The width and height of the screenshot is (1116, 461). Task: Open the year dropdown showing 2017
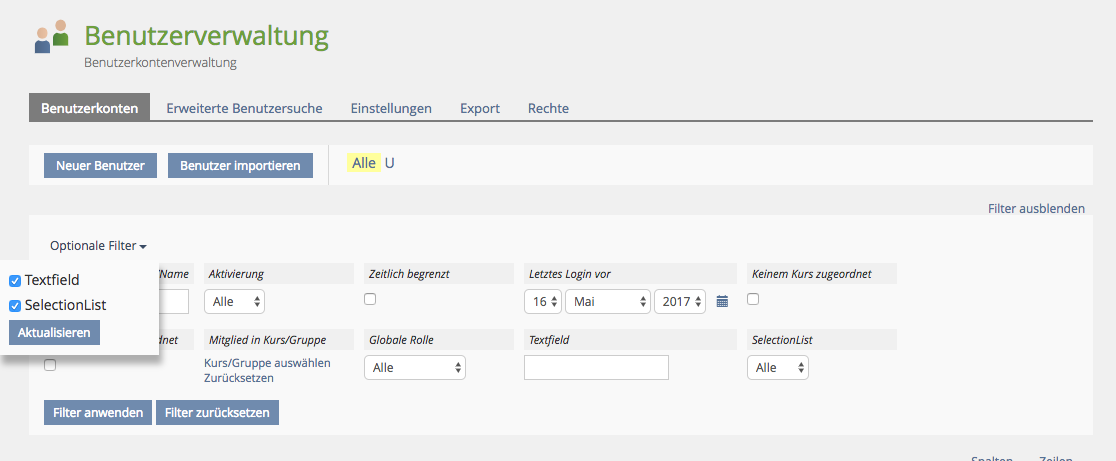[680, 301]
